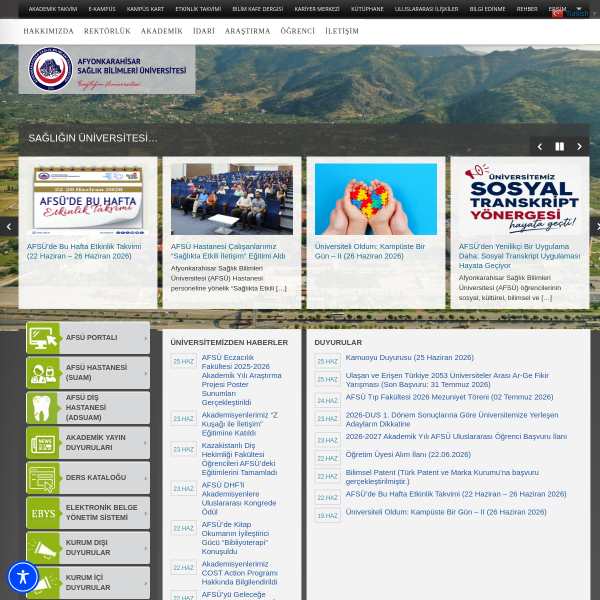Open Öğretim Üyesi Alım İlanı (22.06.2026)
The image size is (600, 600).
click(408, 455)
